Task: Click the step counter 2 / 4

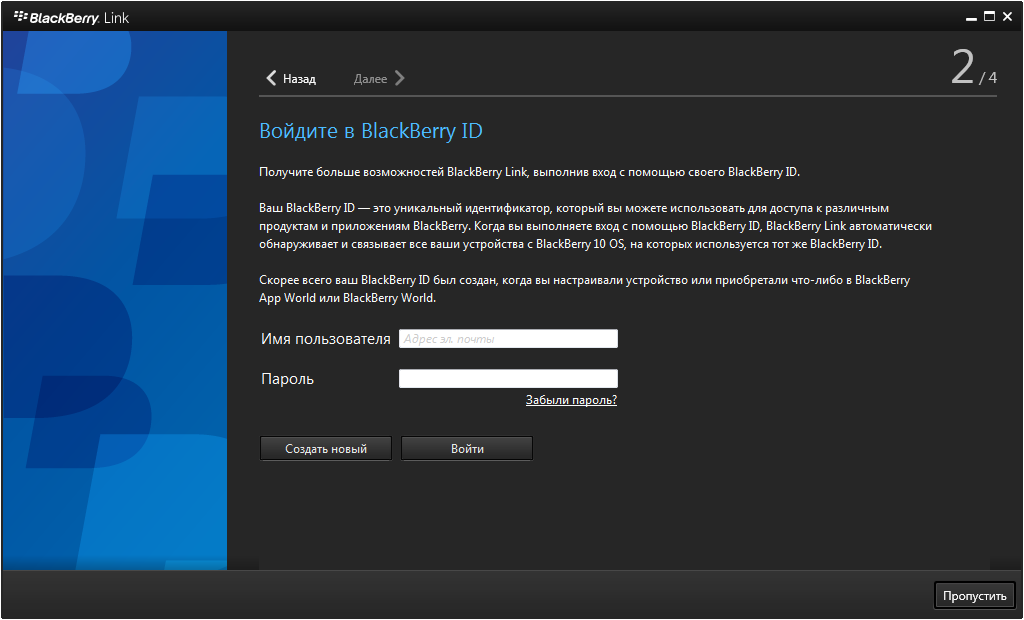Action: click(x=974, y=68)
